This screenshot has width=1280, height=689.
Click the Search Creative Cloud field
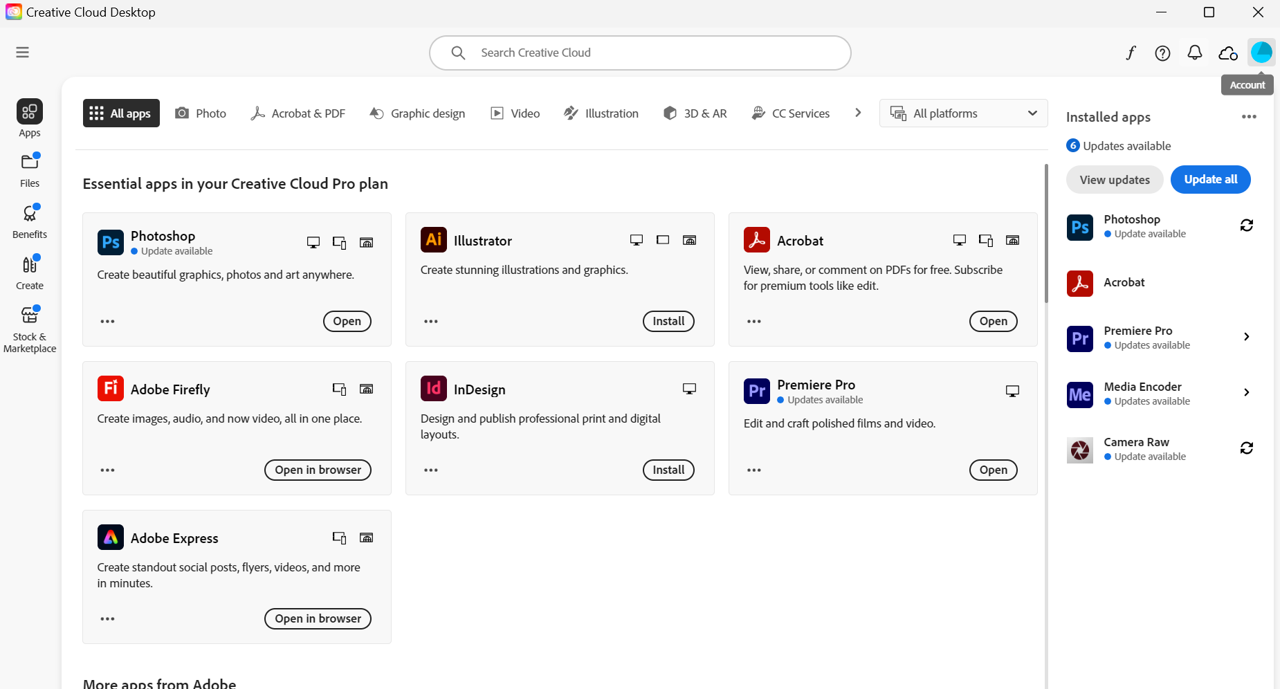[640, 53]
